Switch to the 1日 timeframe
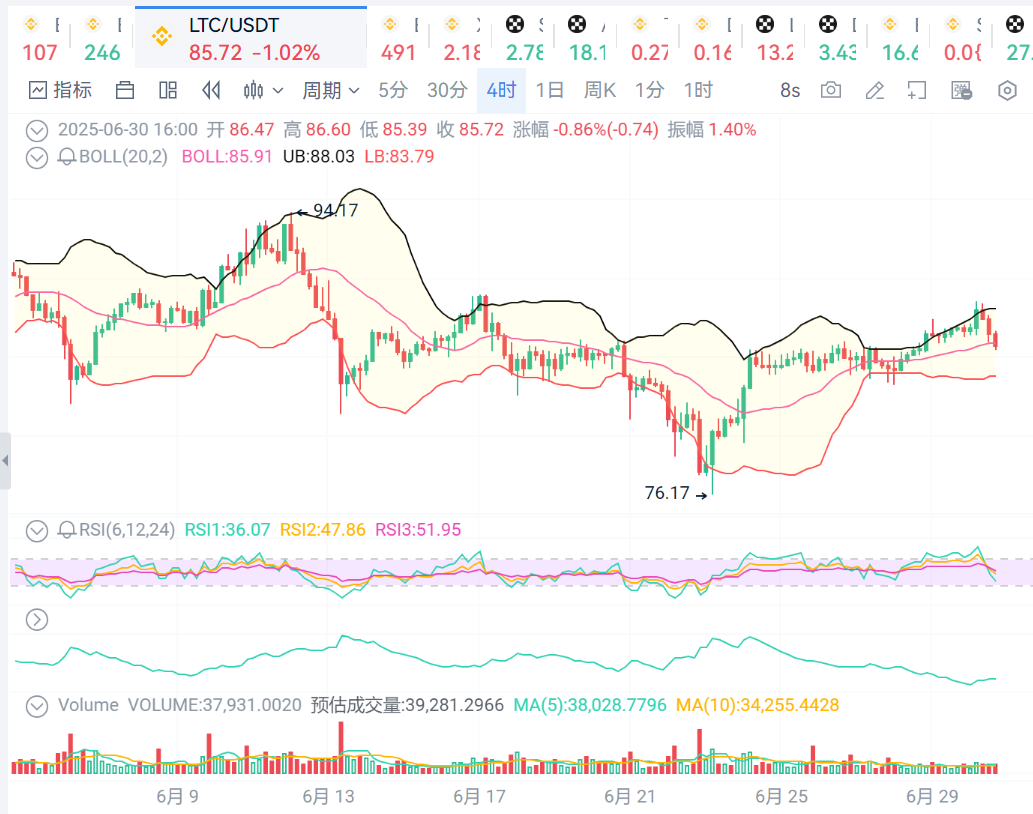Viewport: 1033px width, 814px height. (x=549, y=90)
